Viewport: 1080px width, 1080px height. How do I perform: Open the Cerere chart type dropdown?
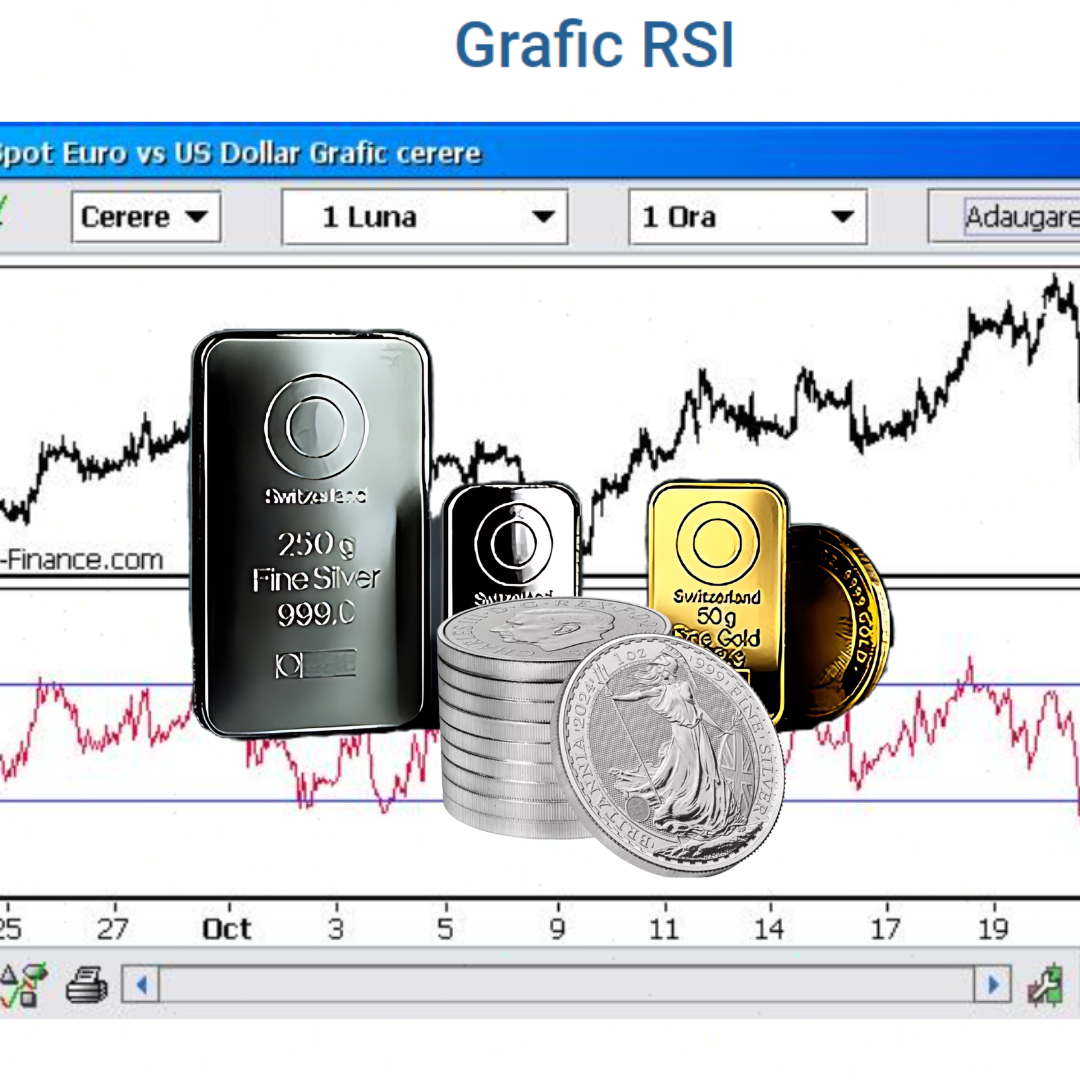[x=146, y=217]
